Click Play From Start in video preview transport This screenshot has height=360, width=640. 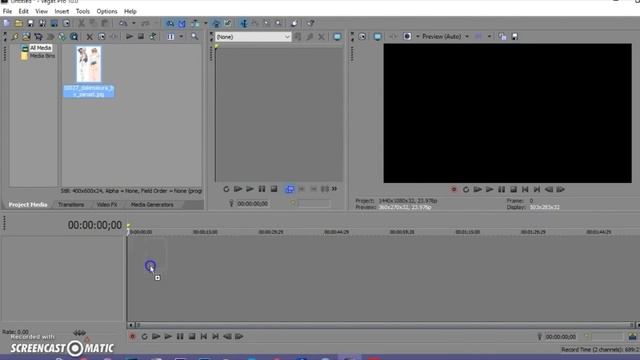tap(477, 189)
